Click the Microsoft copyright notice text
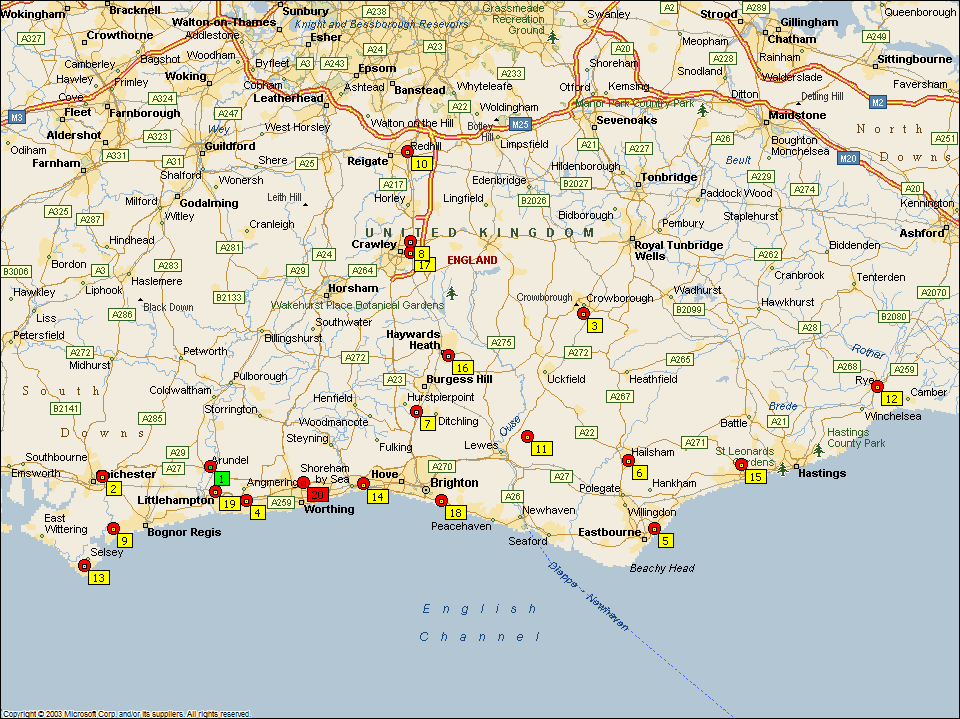 tap(125, 714)
